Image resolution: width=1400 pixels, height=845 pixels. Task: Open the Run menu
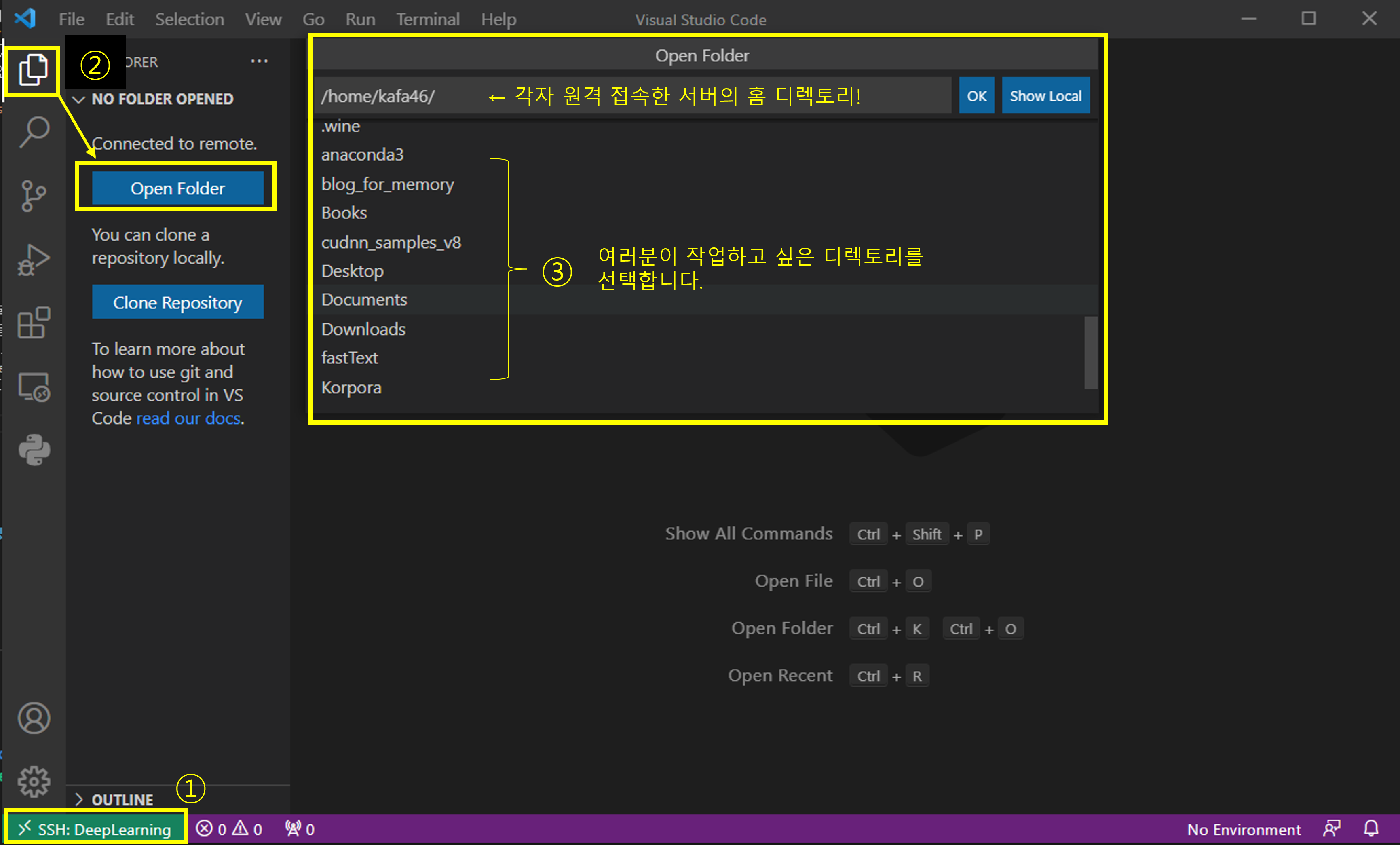tap(360, 19)
